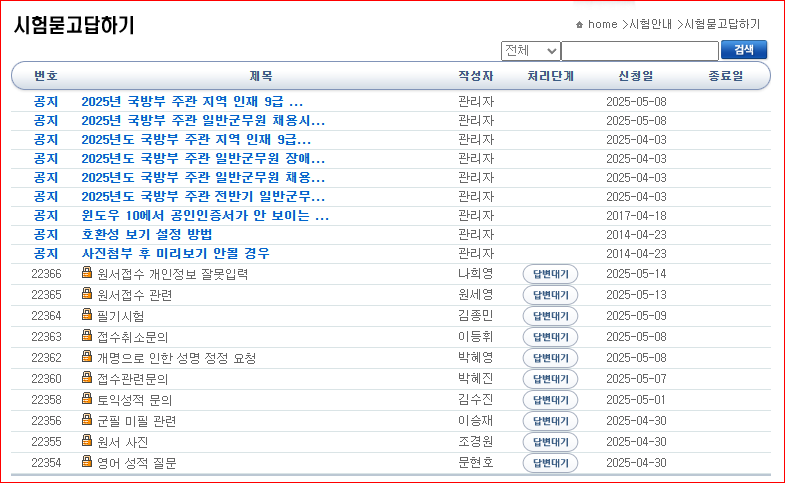Click lock icon beside 원서 사진 post

click(x=87, y=440)
